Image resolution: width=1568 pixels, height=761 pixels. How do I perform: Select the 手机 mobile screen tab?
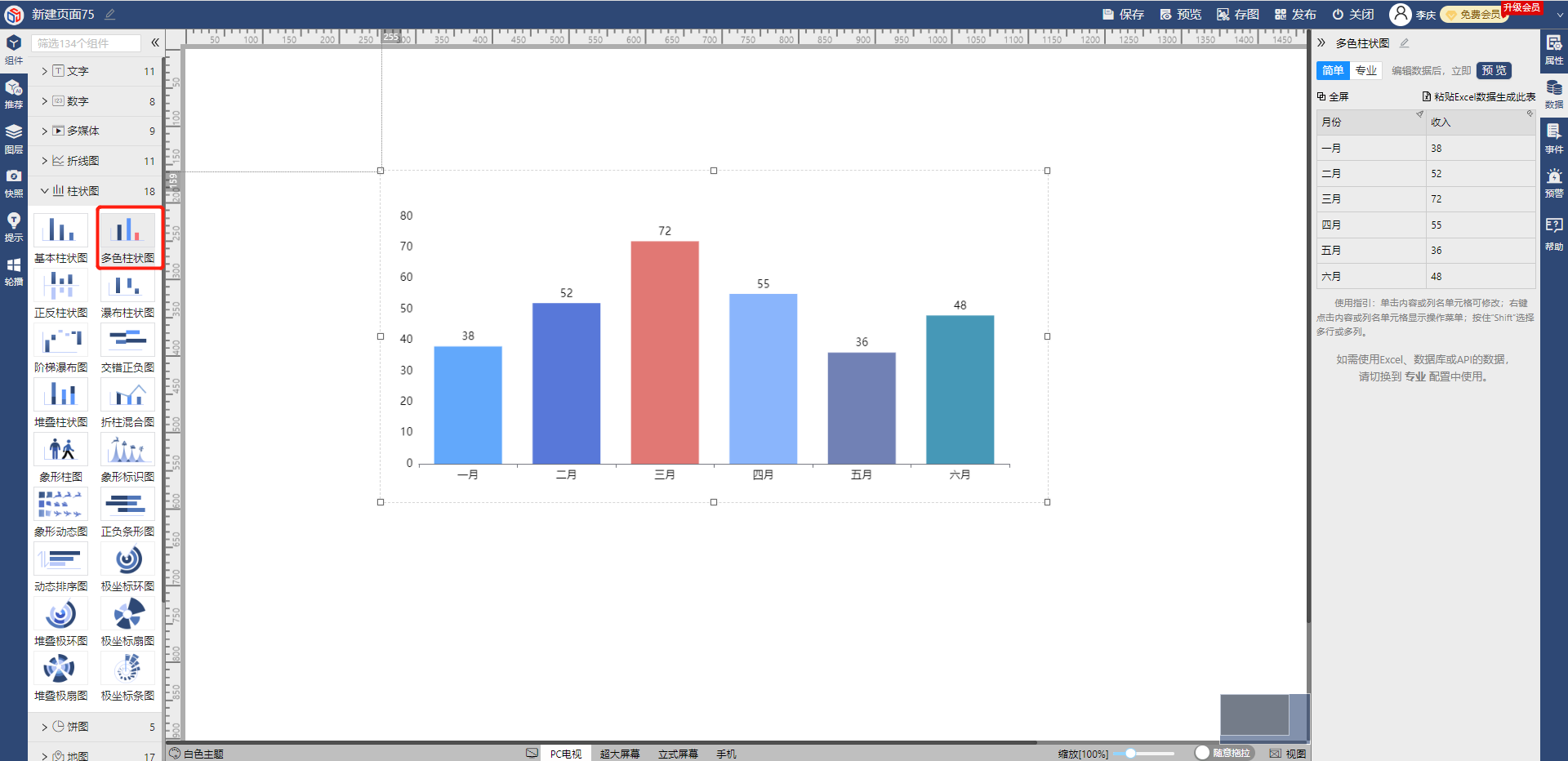click(726, 754)
